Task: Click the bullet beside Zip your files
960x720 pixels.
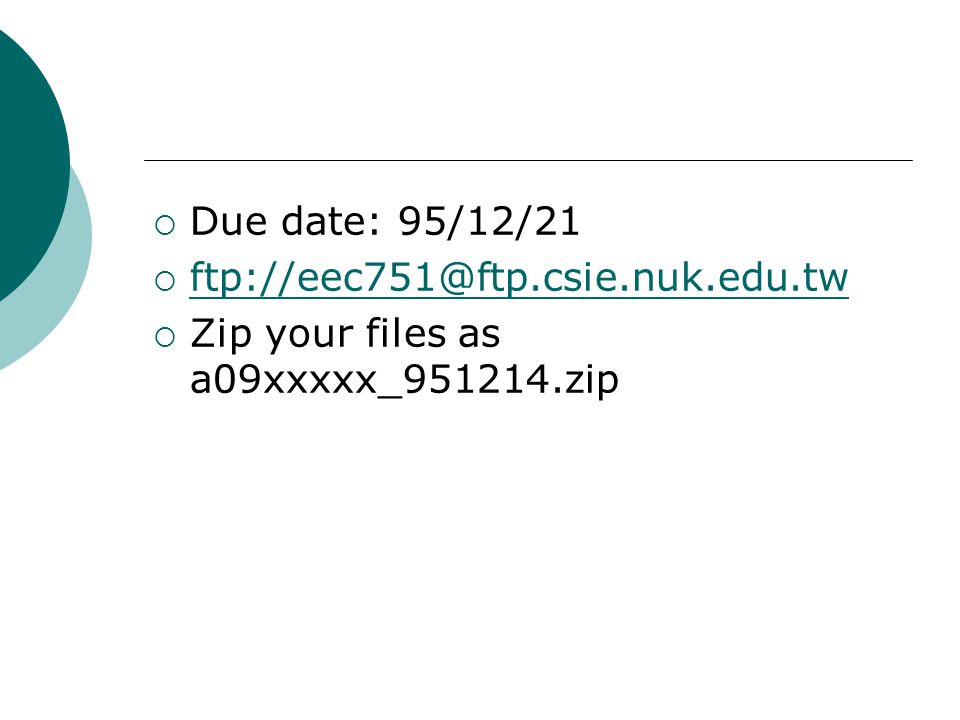Action: click(x=165, y=337)
